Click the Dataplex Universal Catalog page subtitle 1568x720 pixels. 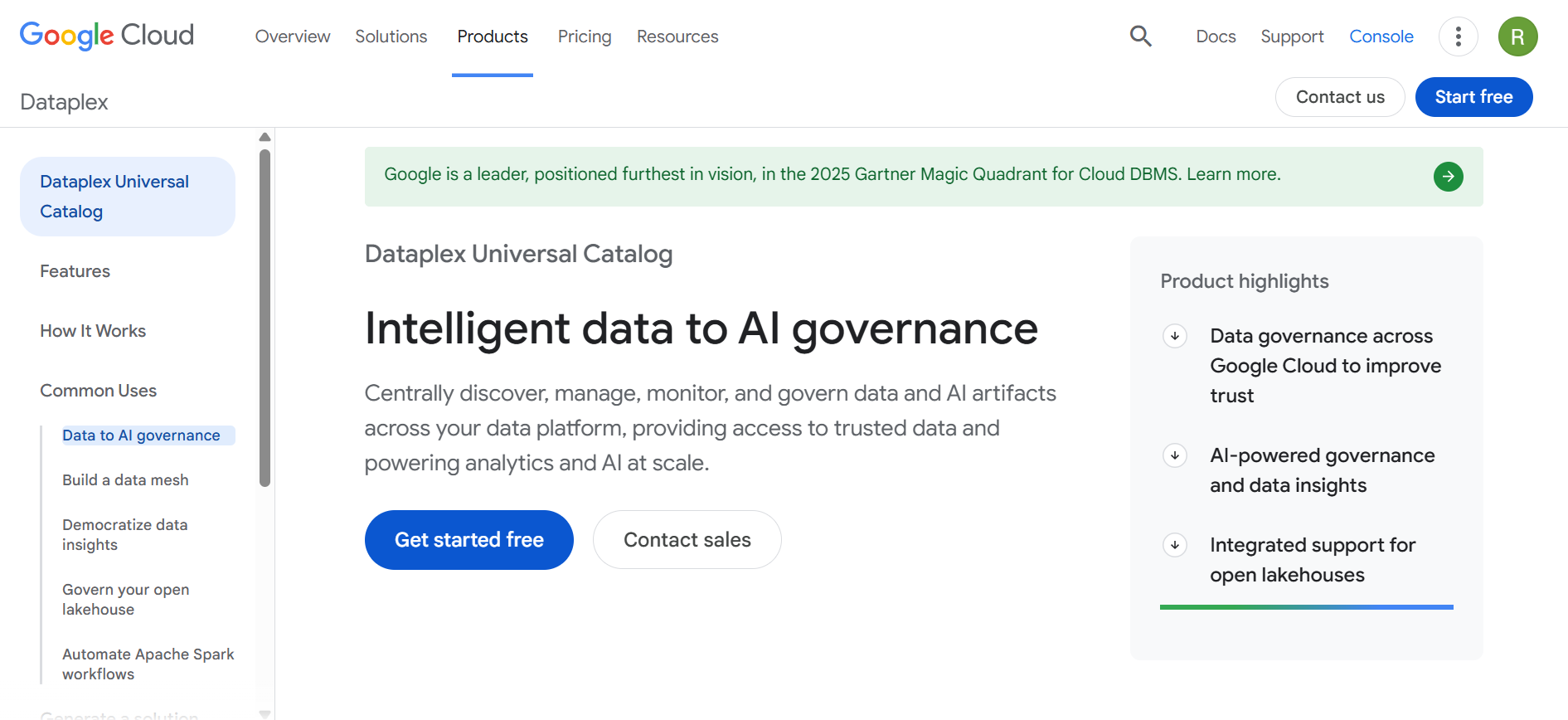click(518, 254)
